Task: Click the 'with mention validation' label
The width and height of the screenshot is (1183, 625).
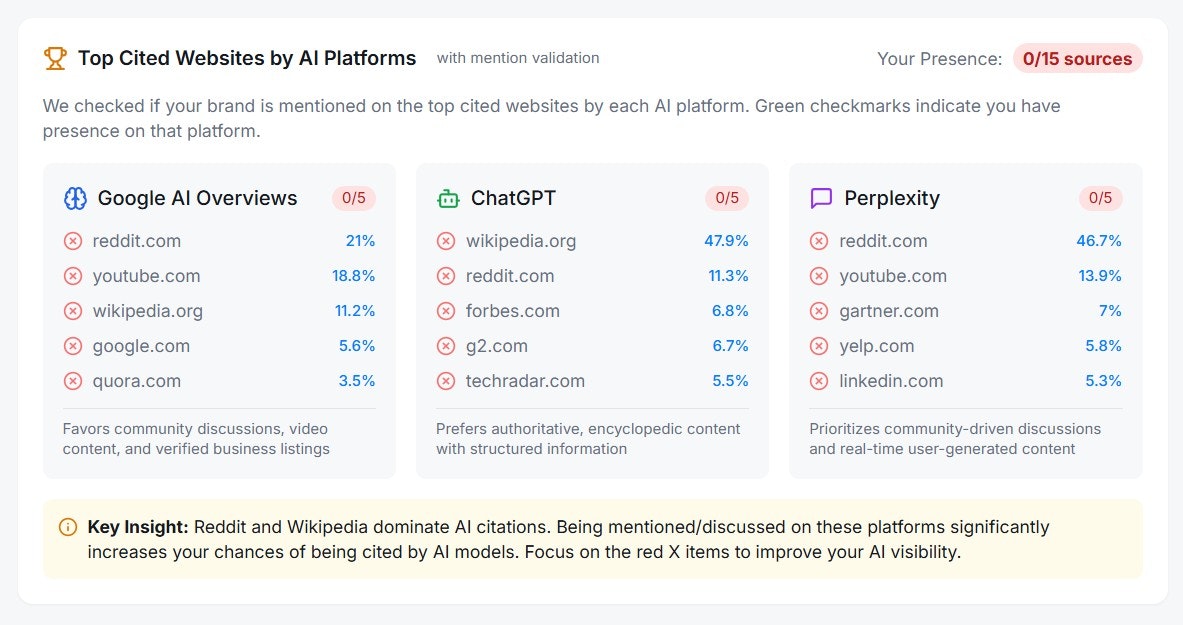Action: pyautogui.click(x=518, y=58)
